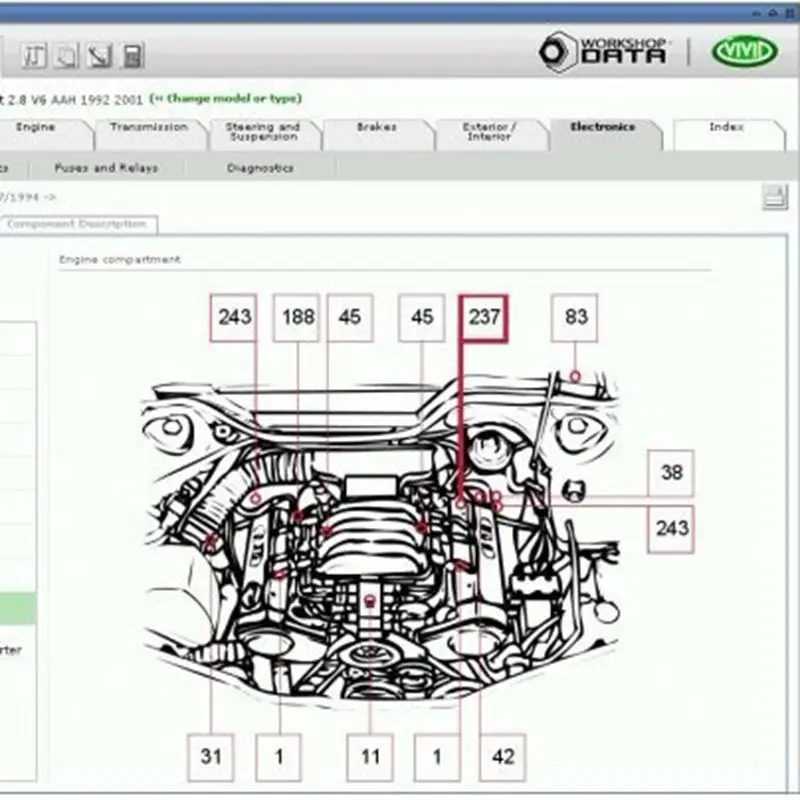Open the calculator toolbar icon
This screenshot has width=800, height=800.
click(x=132, y=55)
